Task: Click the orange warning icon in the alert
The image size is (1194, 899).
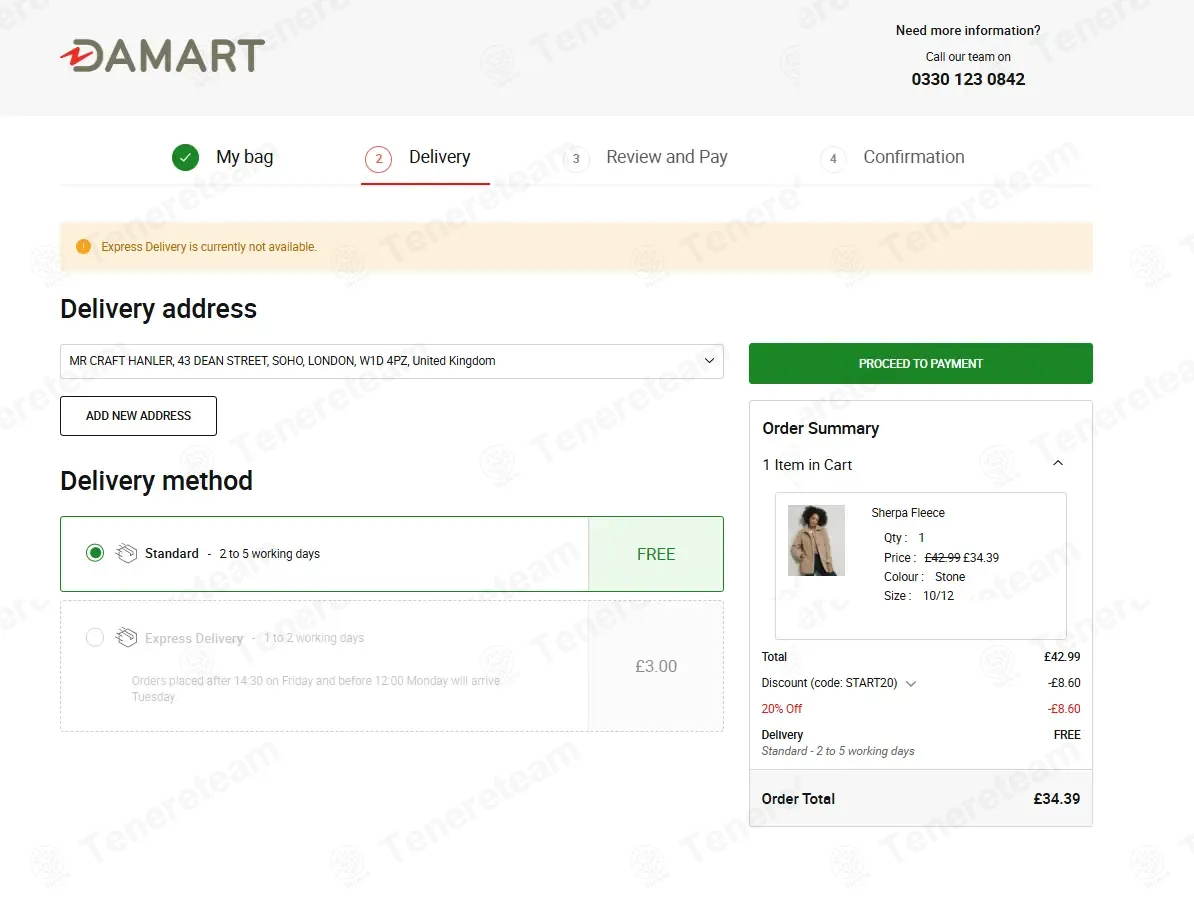Action: [84, 247]
